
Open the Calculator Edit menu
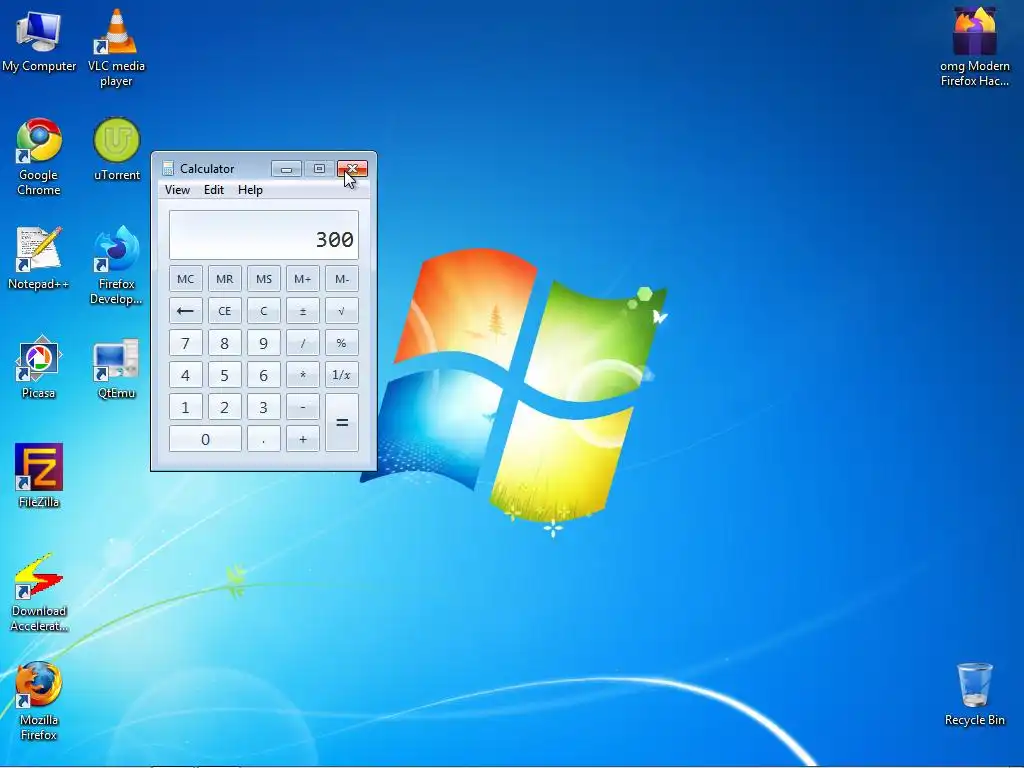pos(214,190)
